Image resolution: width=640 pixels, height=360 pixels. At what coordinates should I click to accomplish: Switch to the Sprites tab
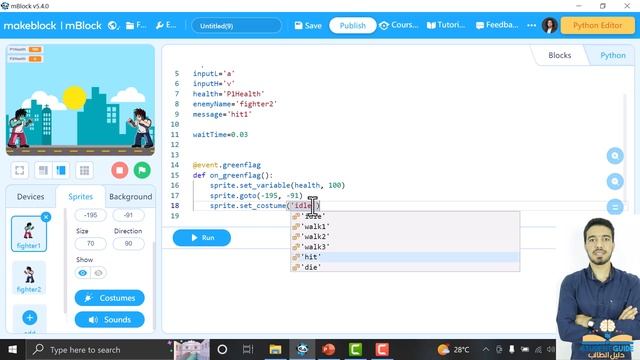click(x=80, y=197)
